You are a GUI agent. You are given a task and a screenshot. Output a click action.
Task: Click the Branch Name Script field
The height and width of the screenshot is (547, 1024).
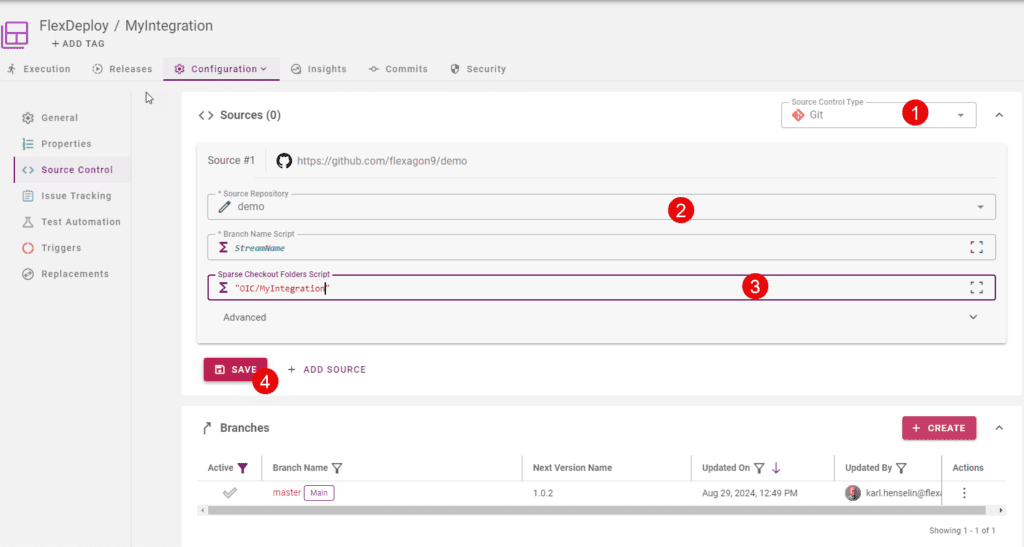pyautogui.click(x=601, y=247)
